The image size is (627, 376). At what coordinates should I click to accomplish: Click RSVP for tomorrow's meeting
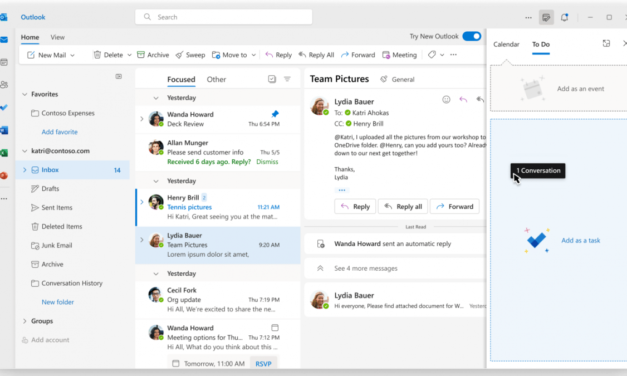pyautogui.click(x=263, y=364)
